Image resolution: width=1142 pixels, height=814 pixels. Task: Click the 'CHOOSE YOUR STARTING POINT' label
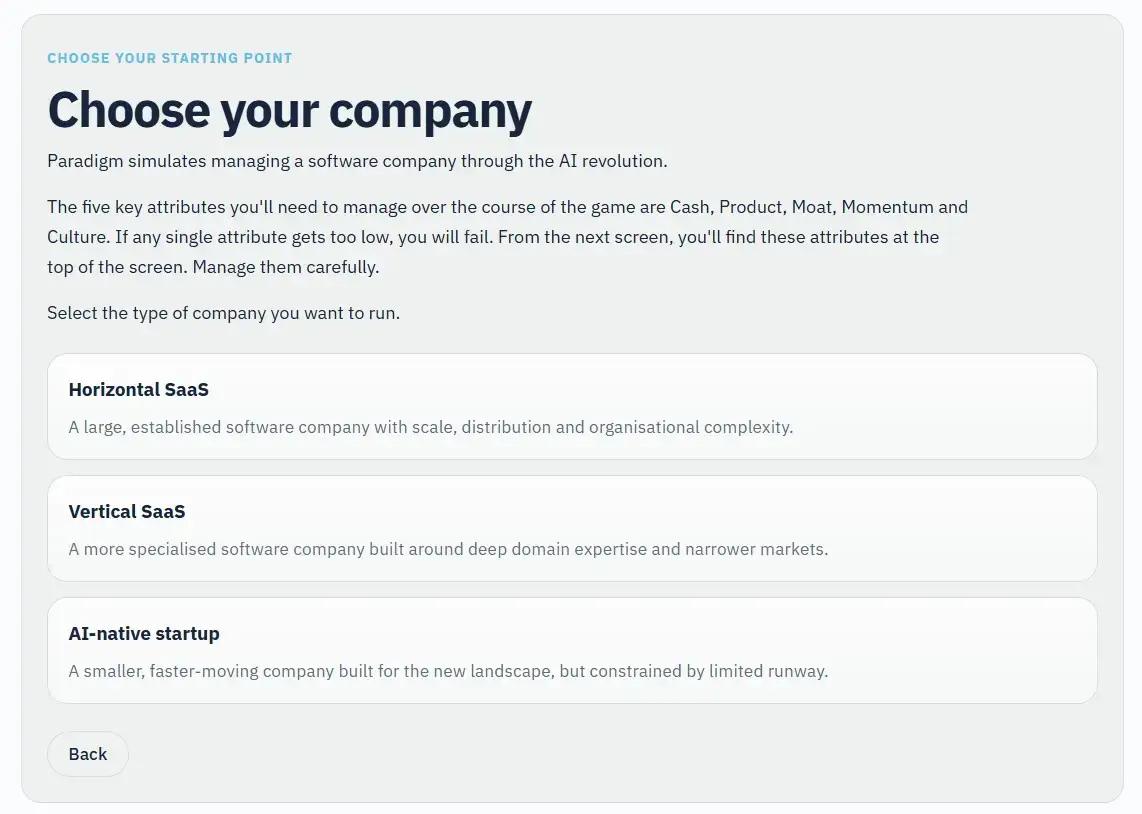pyautogui.click(x=170, y=58)
